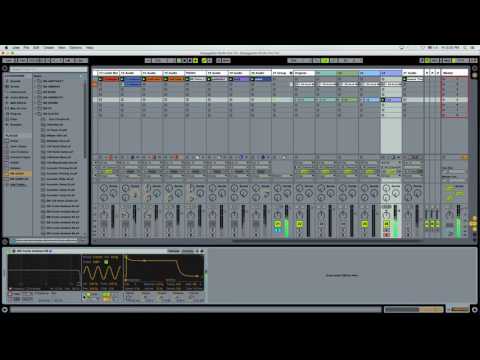Toggle Detail View button at bottom right
The width and height of the screenshot is (480, 360).
pyautogui.click(x=474, y=310)
